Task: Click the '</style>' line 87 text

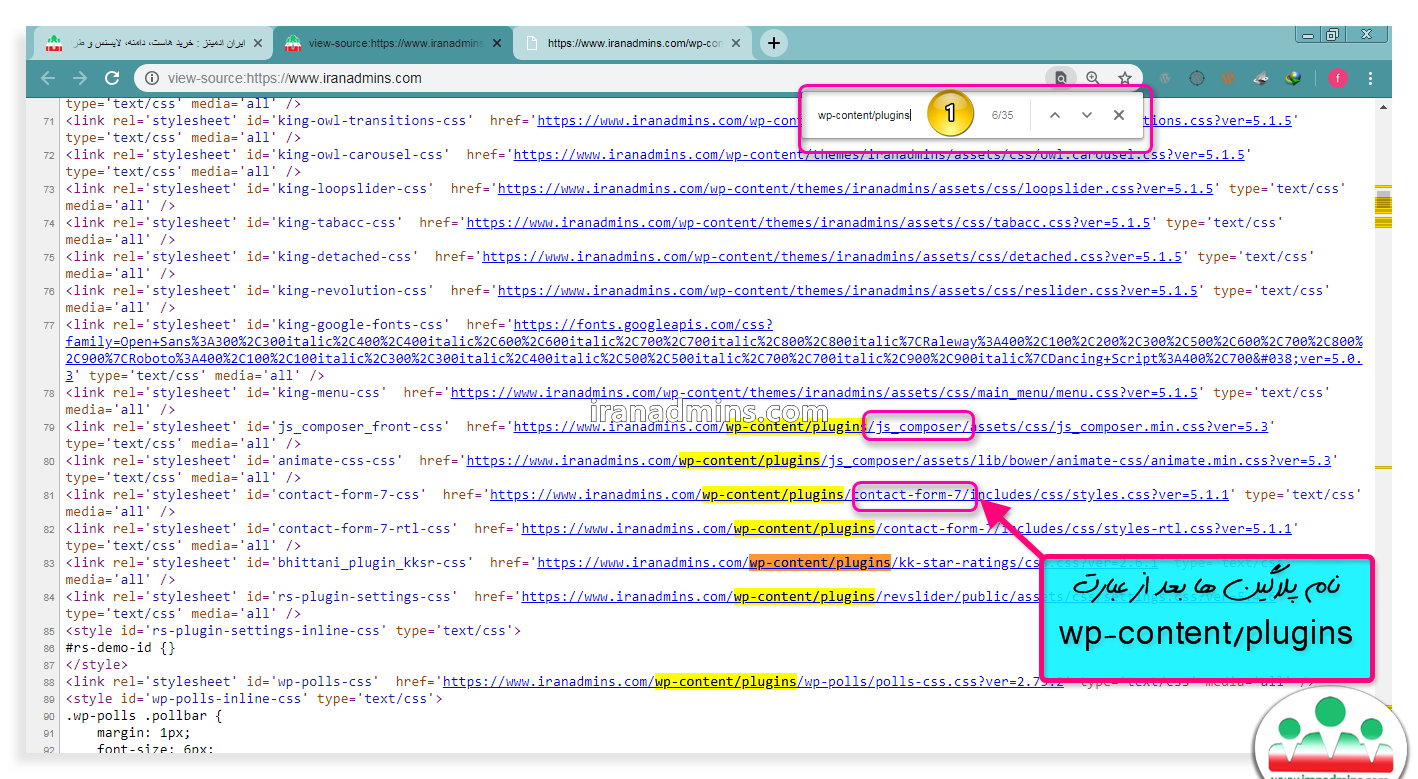Action: 96,664
